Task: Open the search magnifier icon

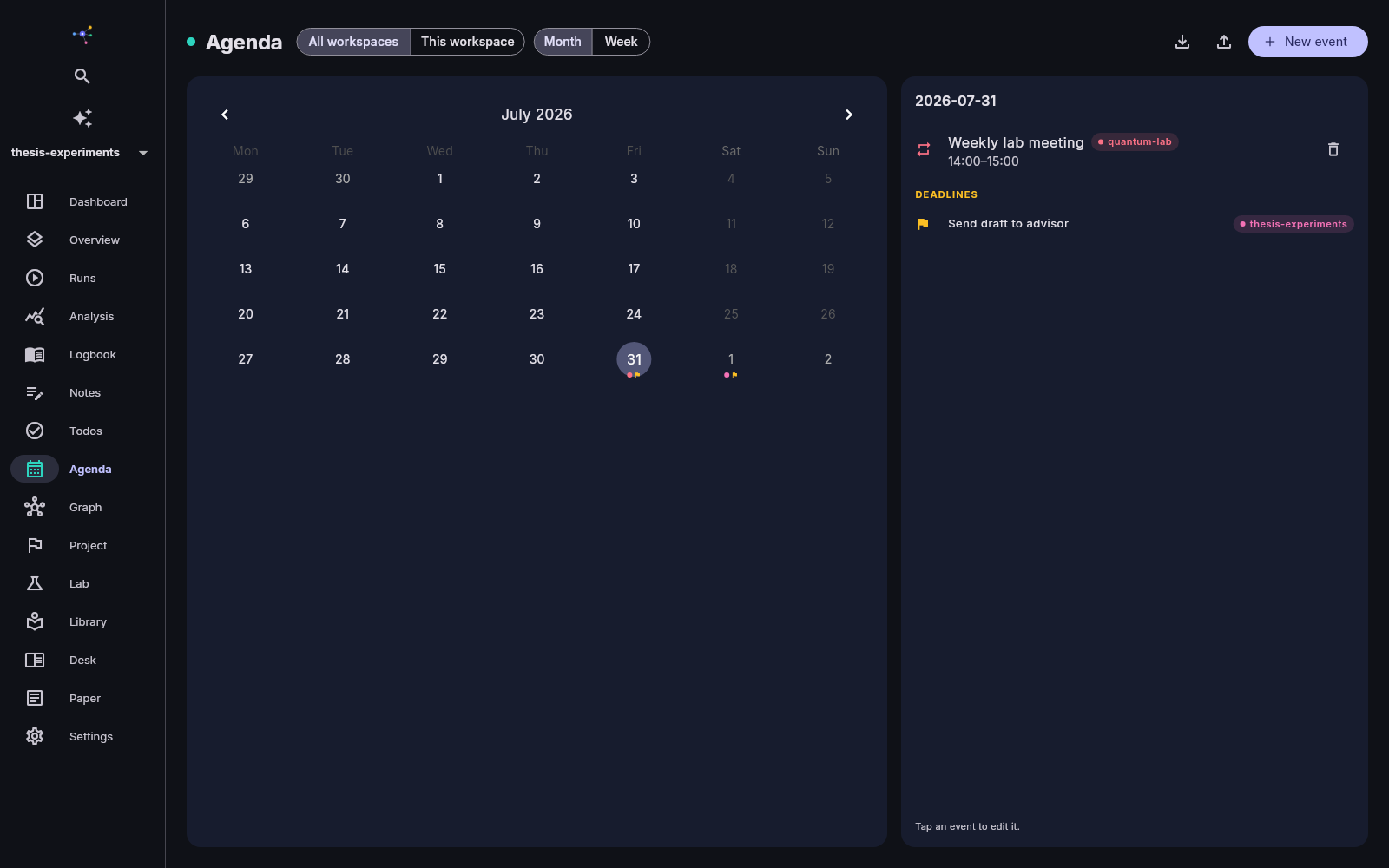Action: click(x=82, y=76)
